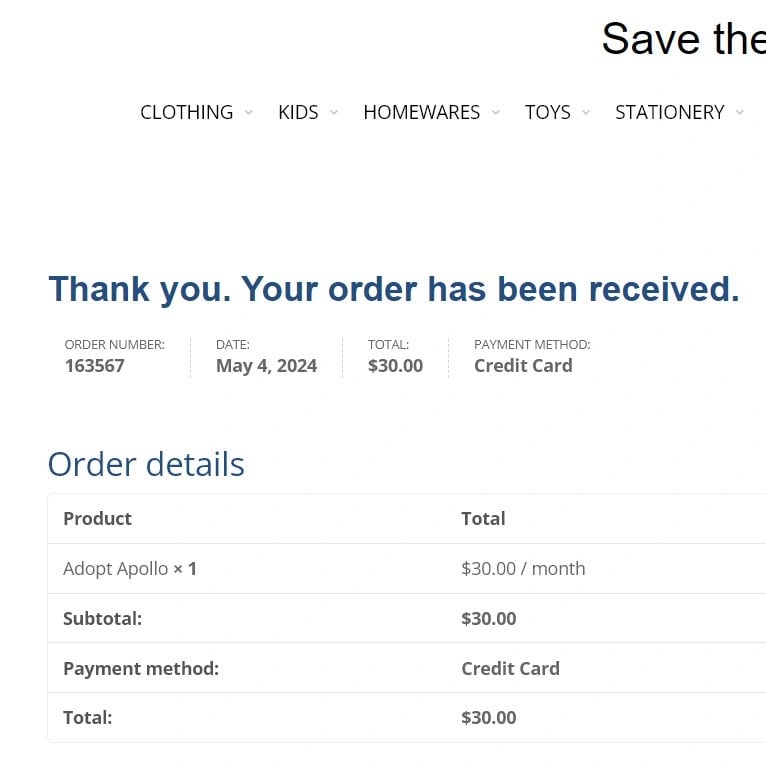Expand the chevron arrow beside HOMEWARES

pos(496,112)
